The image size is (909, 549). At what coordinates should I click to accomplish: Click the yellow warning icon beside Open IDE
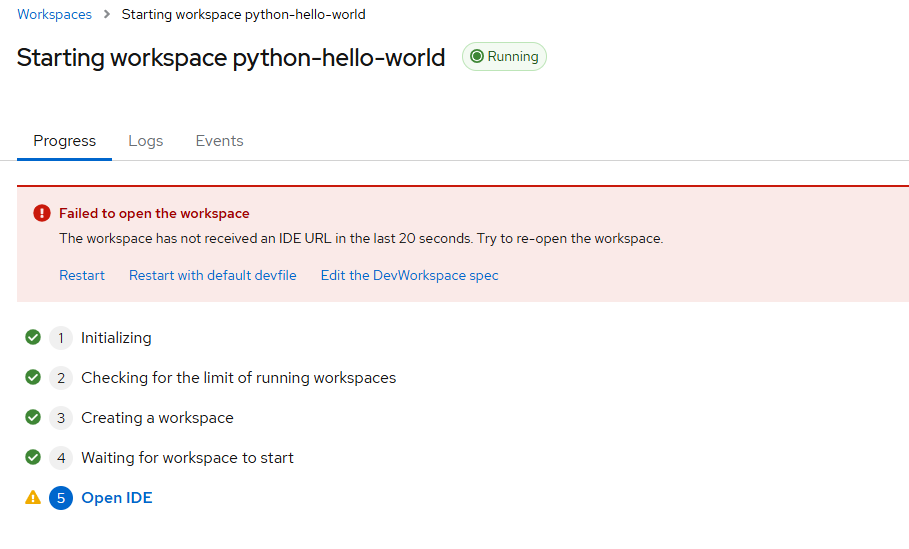click(x=33, y=497)
